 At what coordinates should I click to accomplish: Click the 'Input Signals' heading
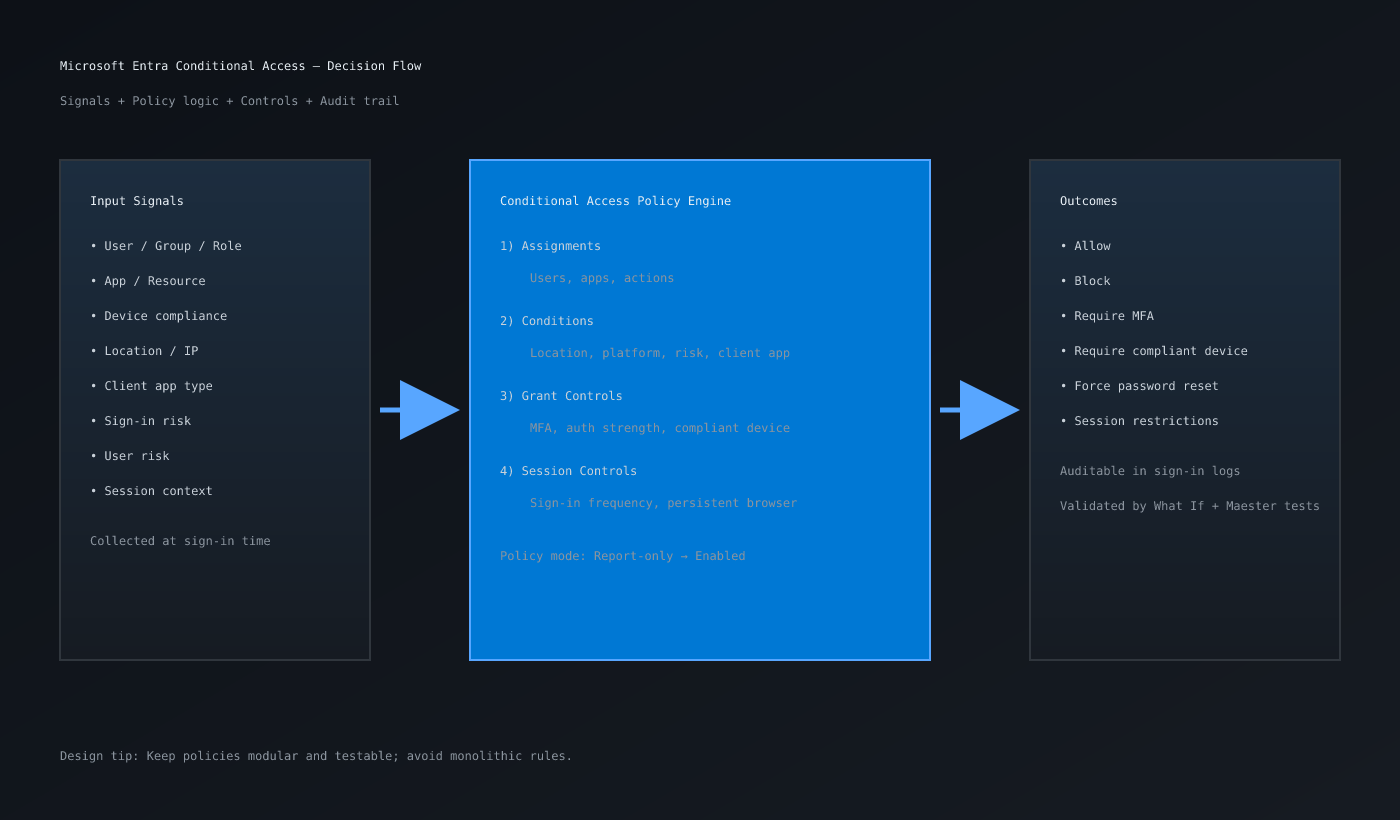tap(137, 201)
